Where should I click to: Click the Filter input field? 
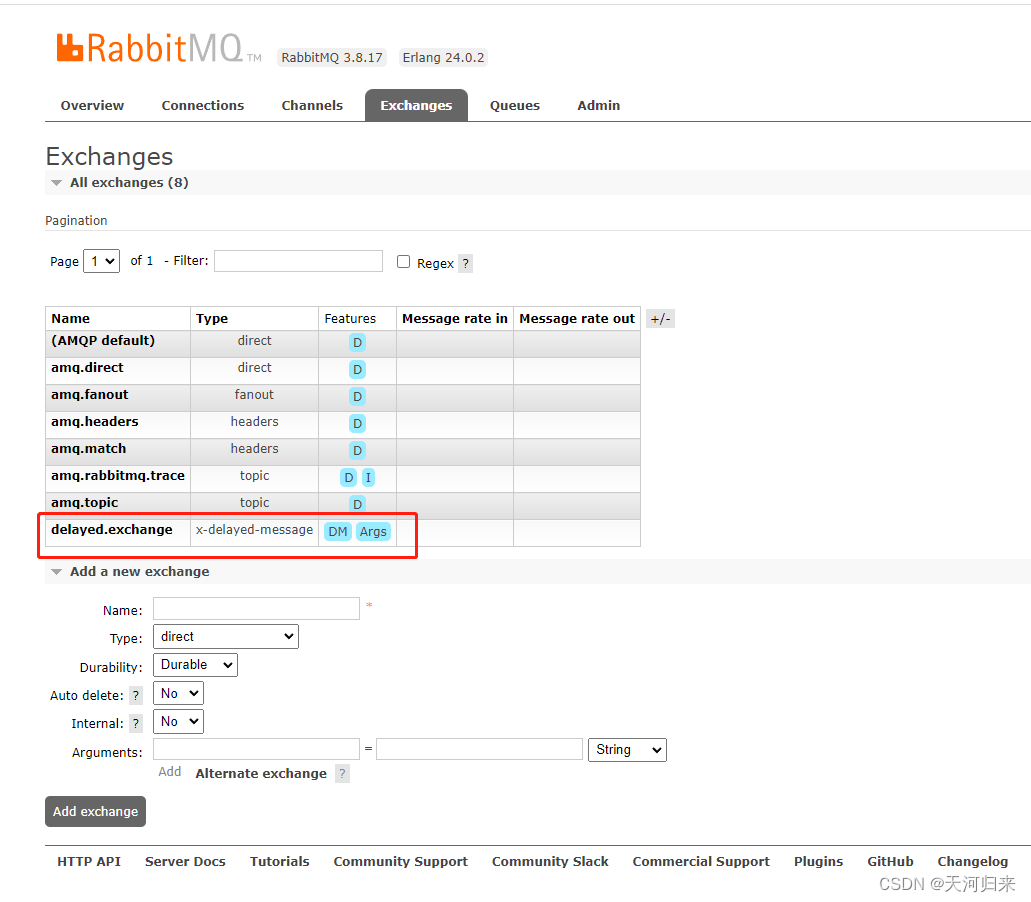pos(299,261)
